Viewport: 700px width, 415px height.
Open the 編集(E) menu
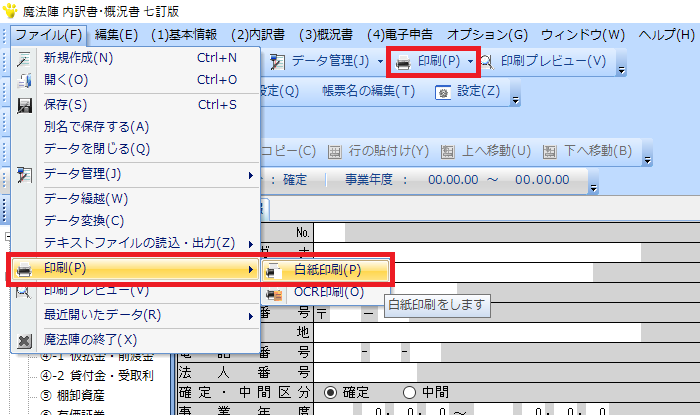point(116,34)
